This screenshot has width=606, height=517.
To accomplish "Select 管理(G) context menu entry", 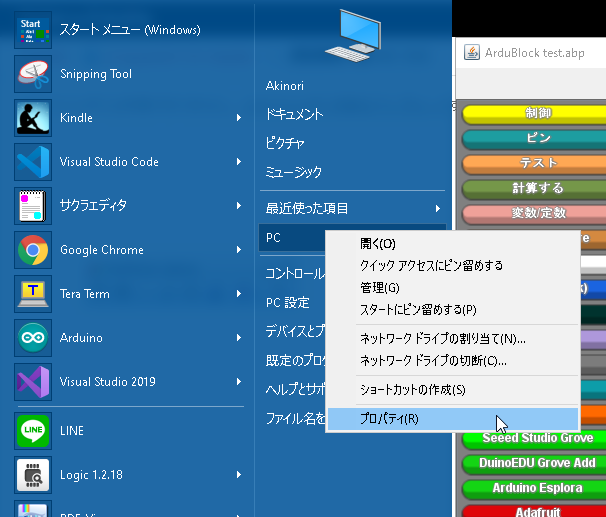I will coord(453,288).
